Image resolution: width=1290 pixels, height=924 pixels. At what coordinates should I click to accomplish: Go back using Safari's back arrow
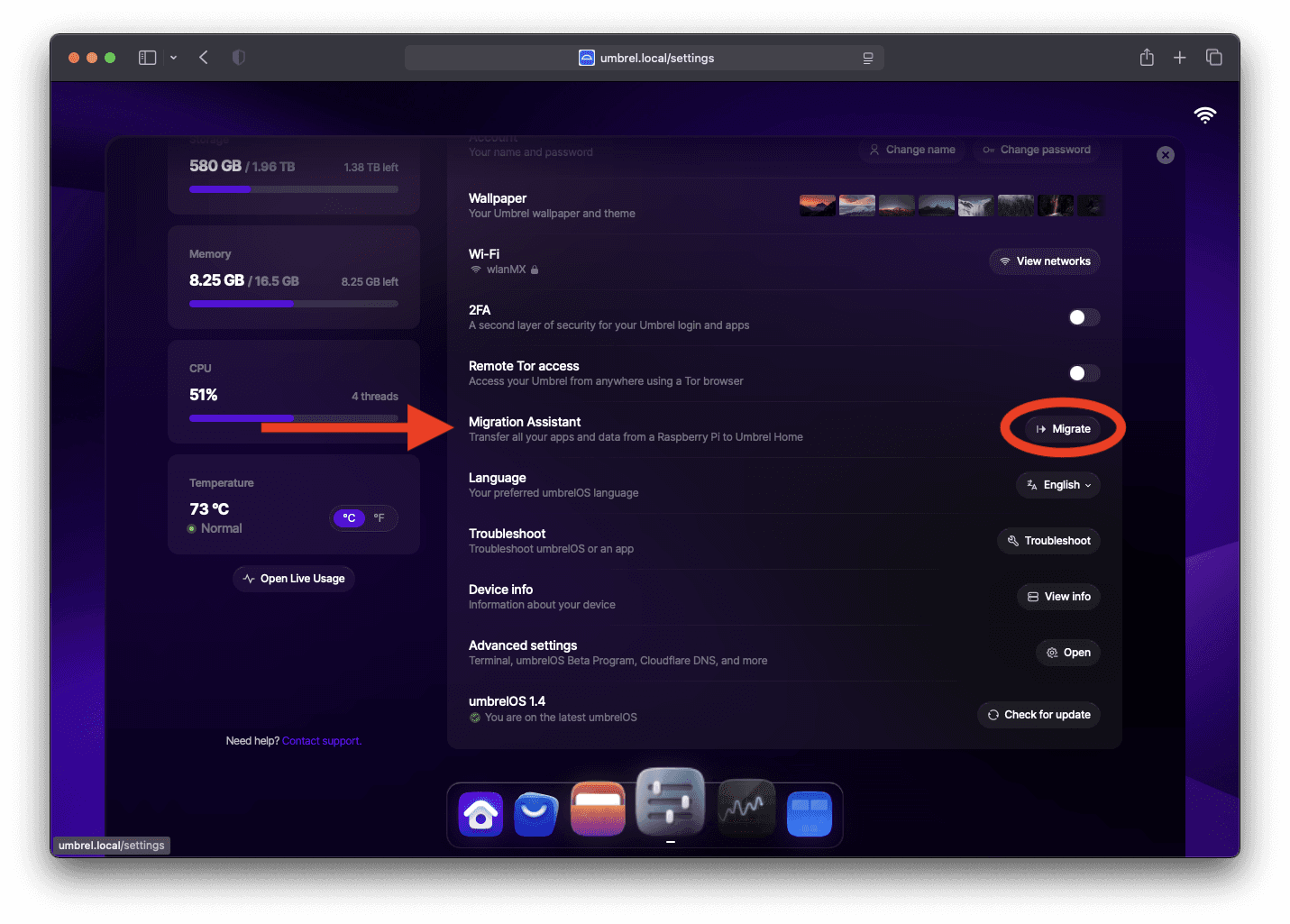coord(204,58)
